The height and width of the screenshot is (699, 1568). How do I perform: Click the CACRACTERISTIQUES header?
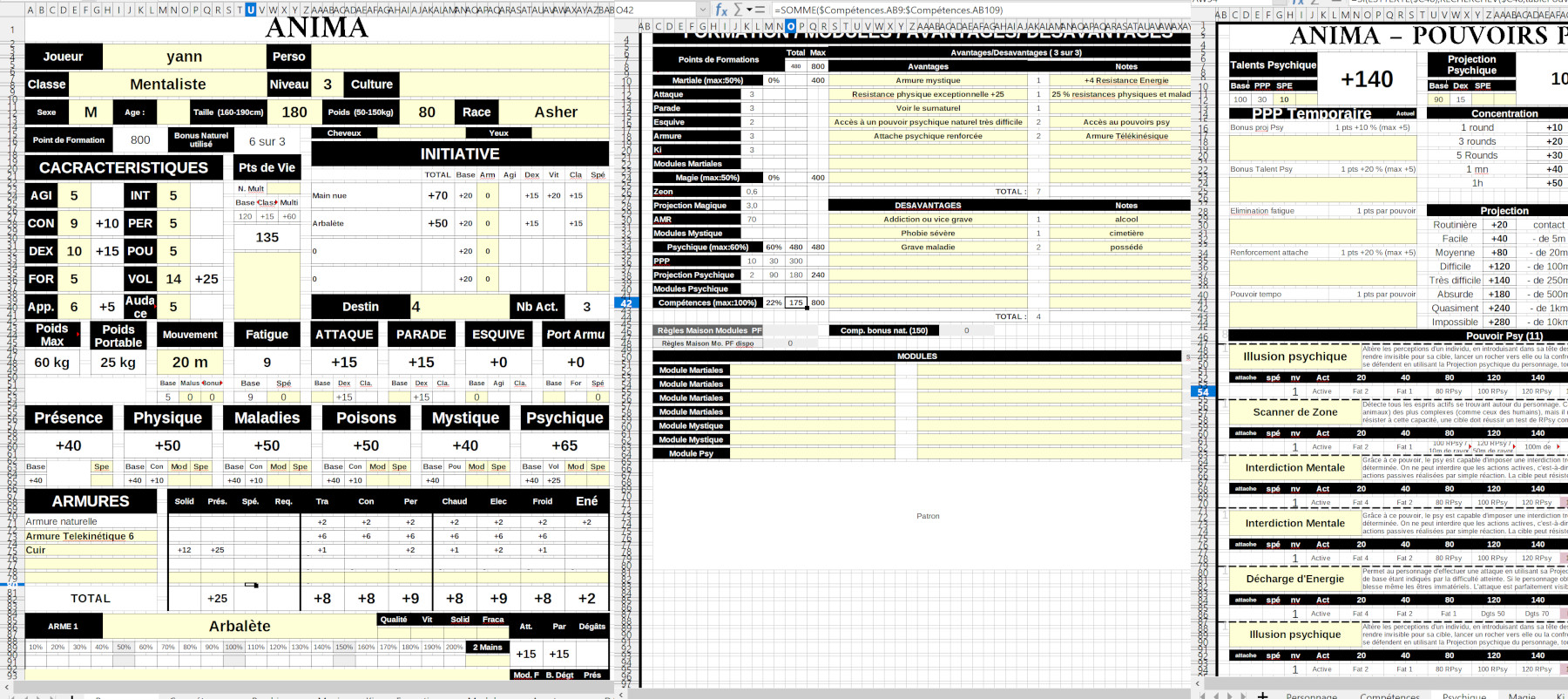(x=124, y=167)
